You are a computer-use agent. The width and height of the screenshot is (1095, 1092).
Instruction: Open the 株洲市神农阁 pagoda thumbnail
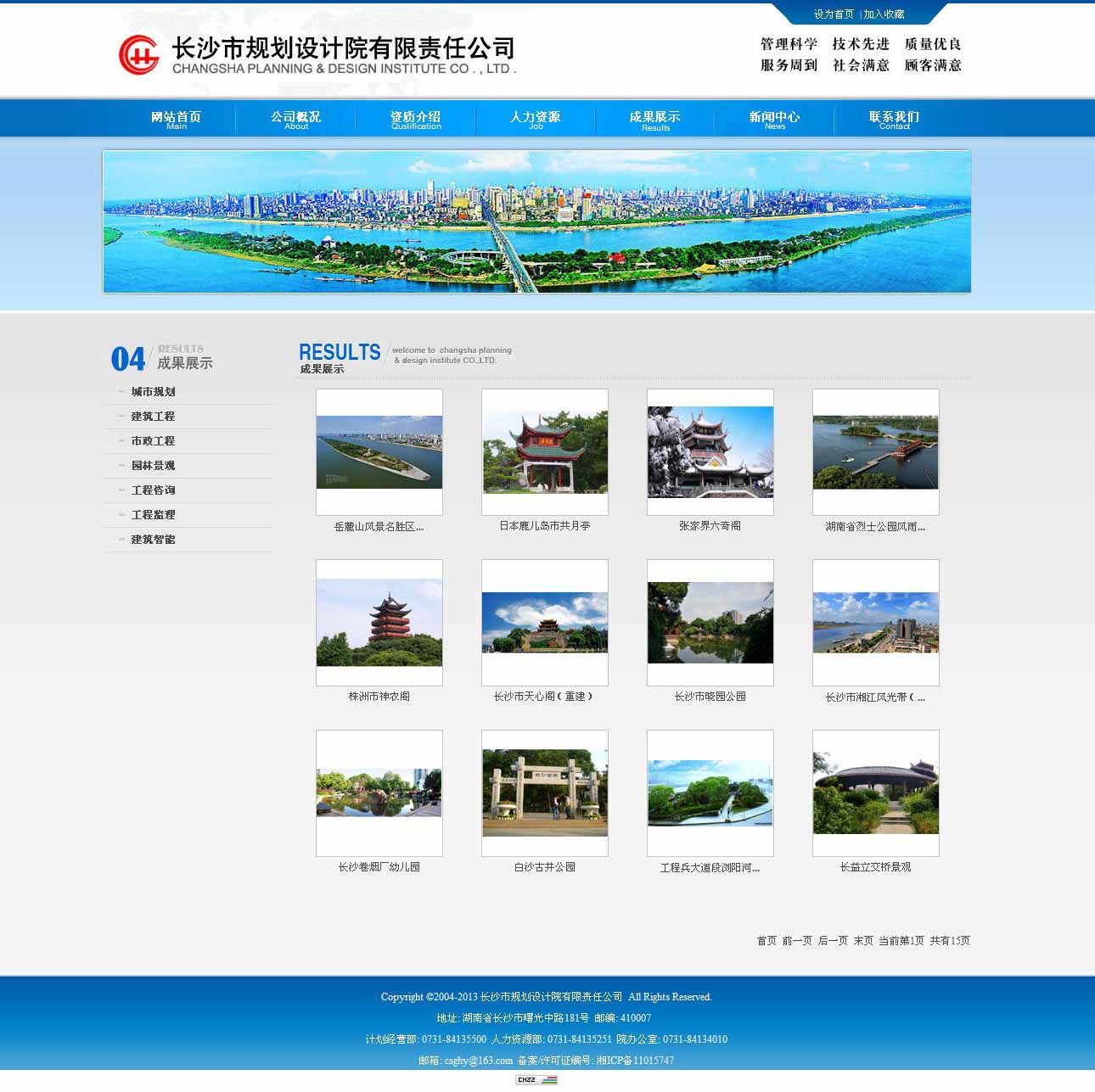379,623
